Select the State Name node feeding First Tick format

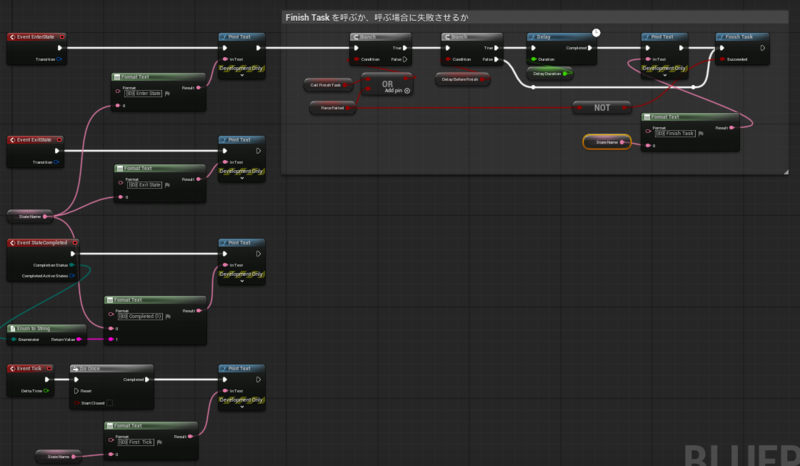coord(58,457)
